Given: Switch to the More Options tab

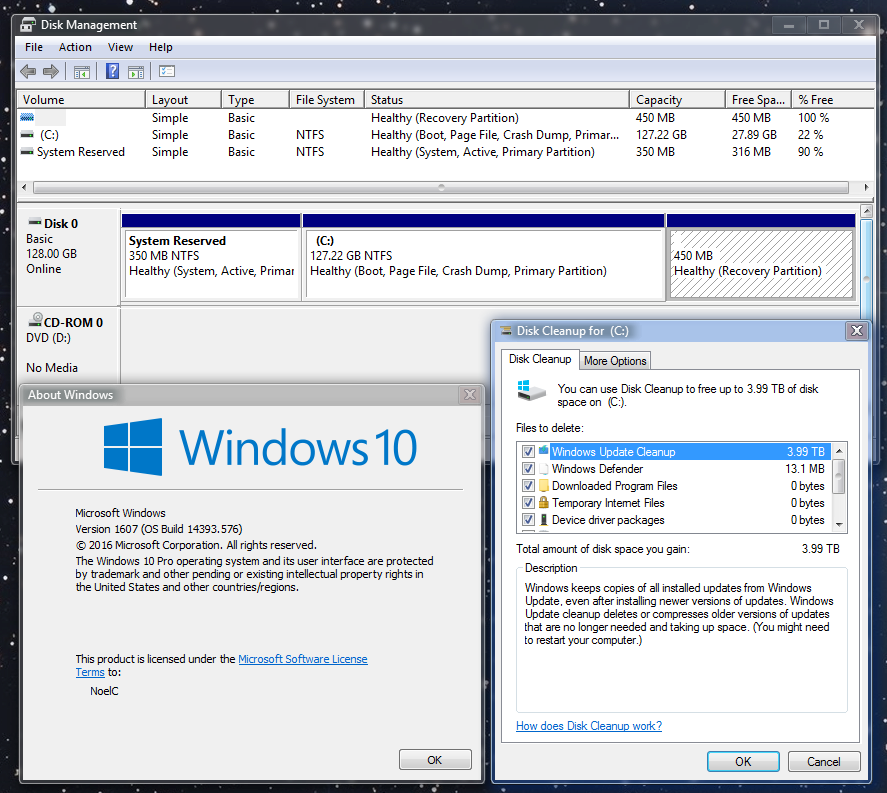Looking at the screenshot, I should click(615, 361).
